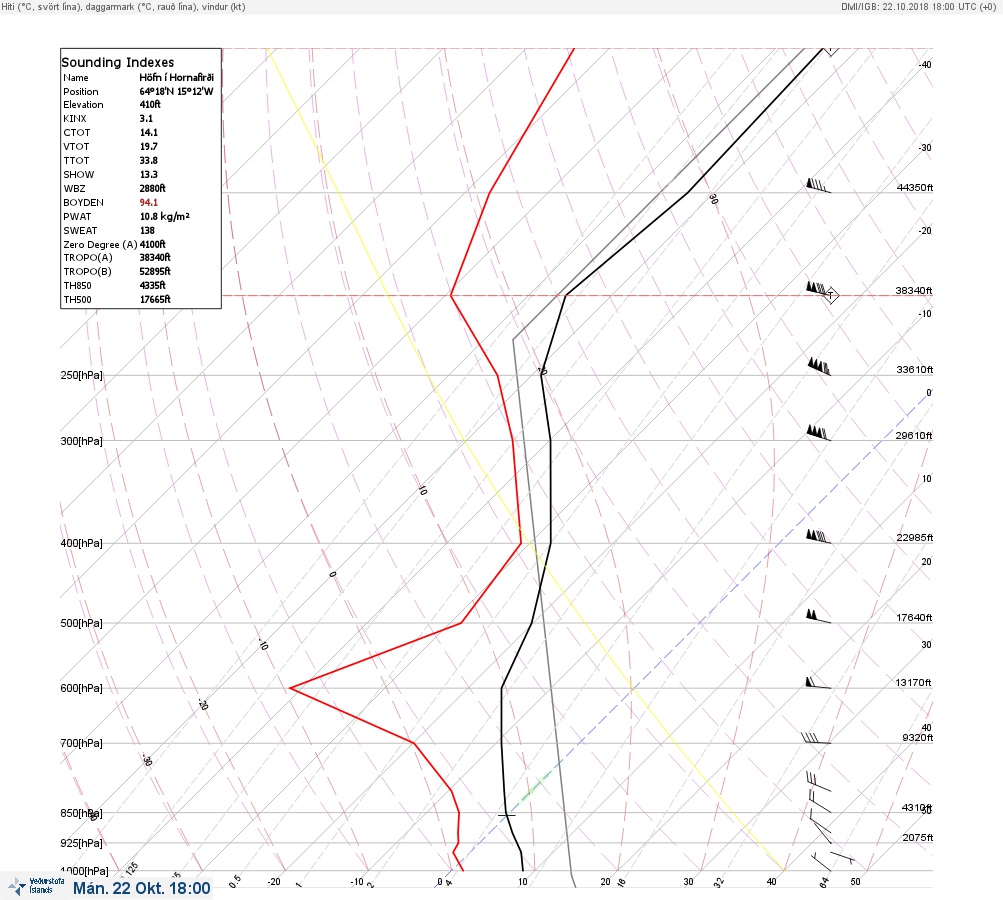Click the 44350ft altitude label
The width and height of the screenshot is (1003, 900).
click(915, 187)
